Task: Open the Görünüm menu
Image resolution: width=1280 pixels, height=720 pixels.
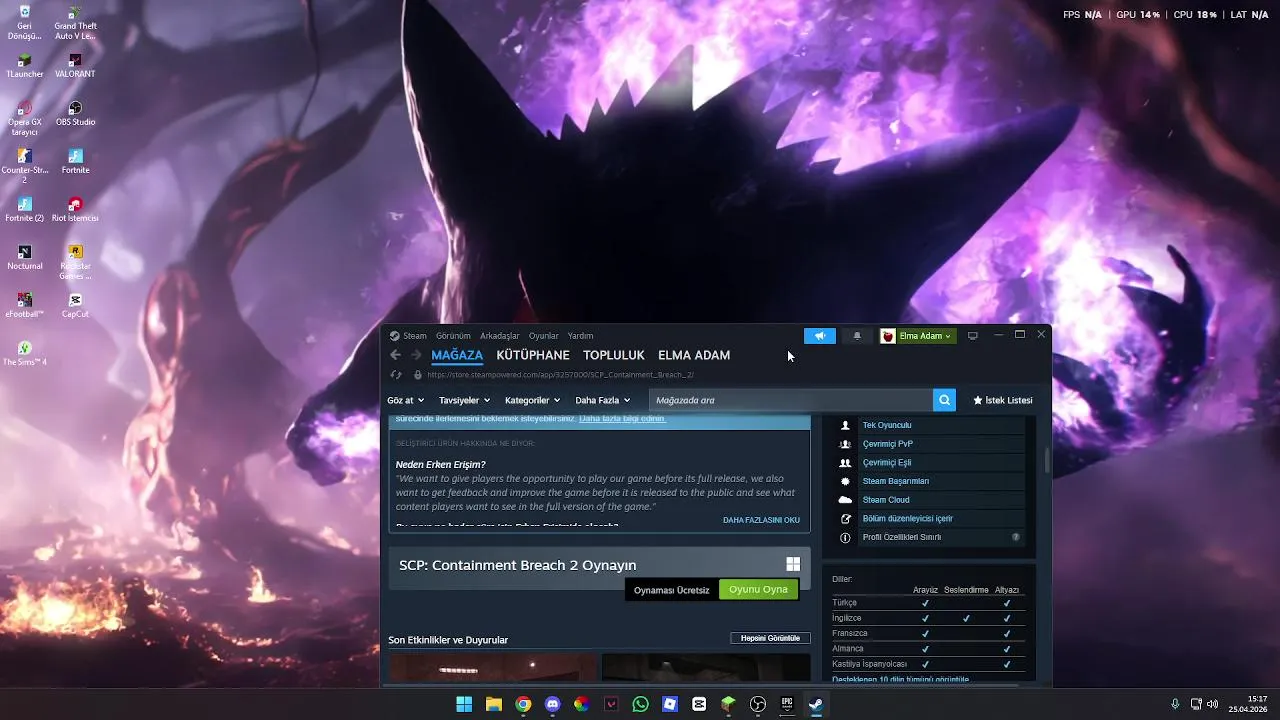Action: click(453, 336)
